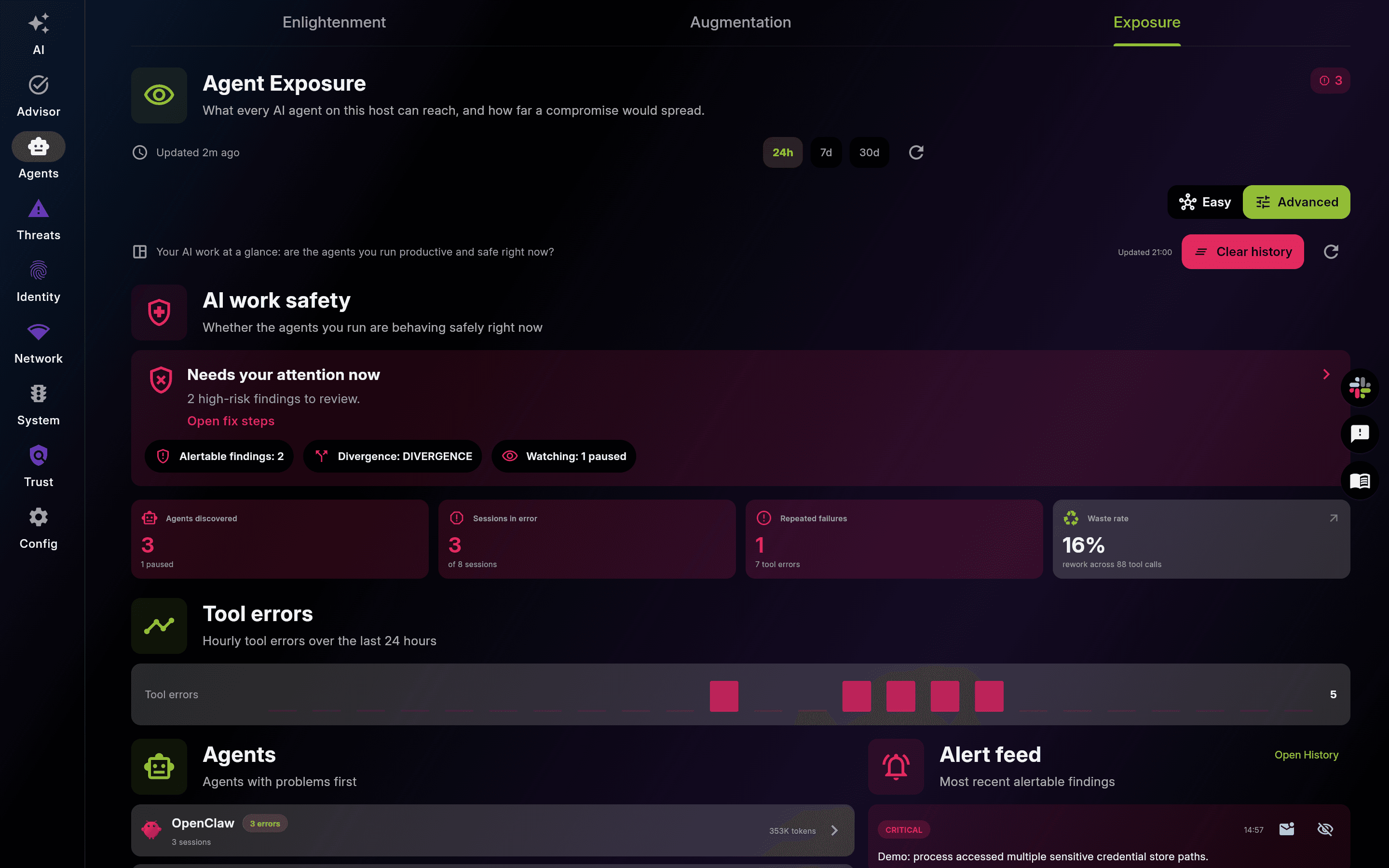Switch to the Enlightenment tab

(x=334, y=22)
